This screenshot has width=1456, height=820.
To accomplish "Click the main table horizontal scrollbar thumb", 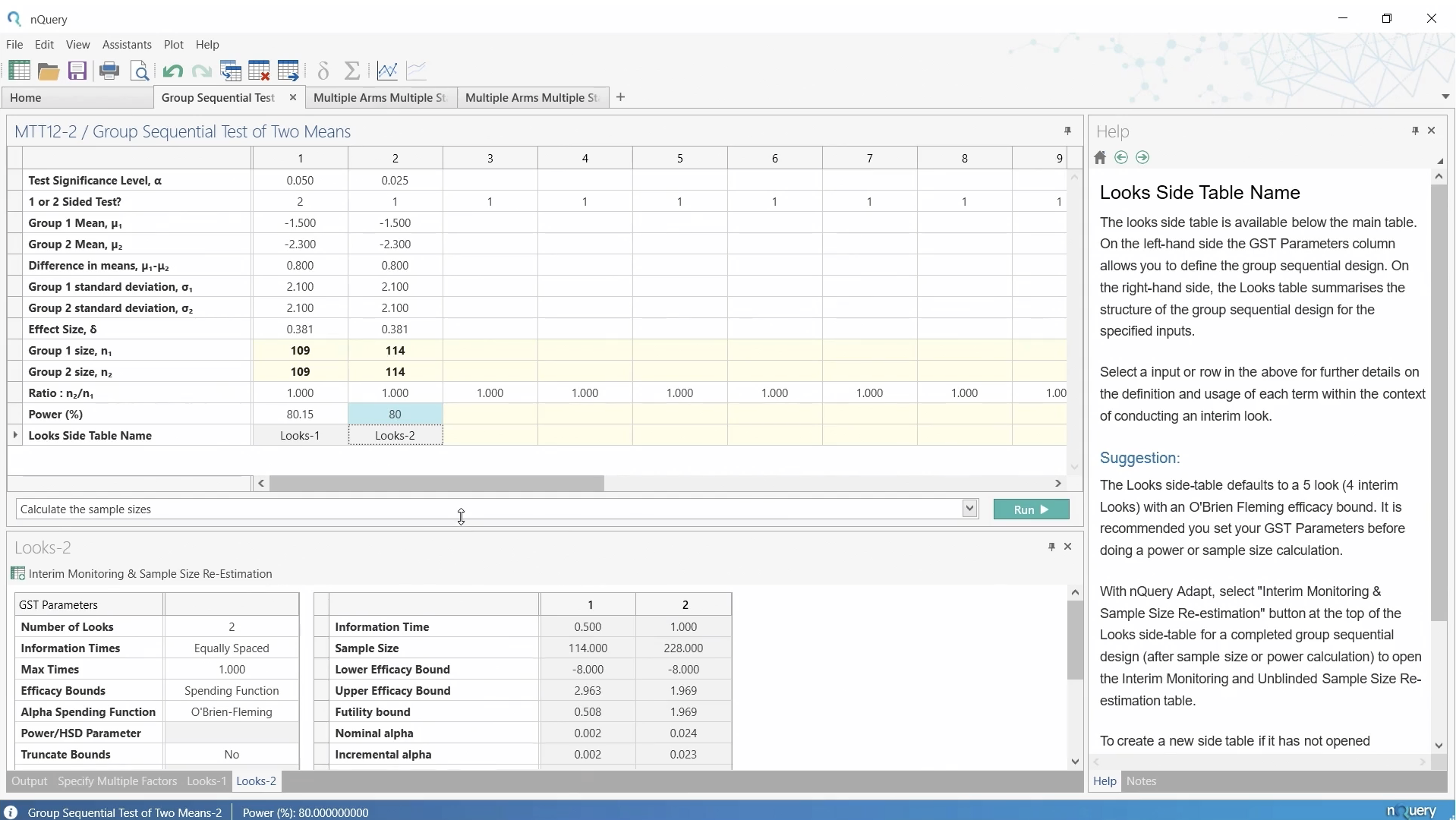I will tap(436, 484).
